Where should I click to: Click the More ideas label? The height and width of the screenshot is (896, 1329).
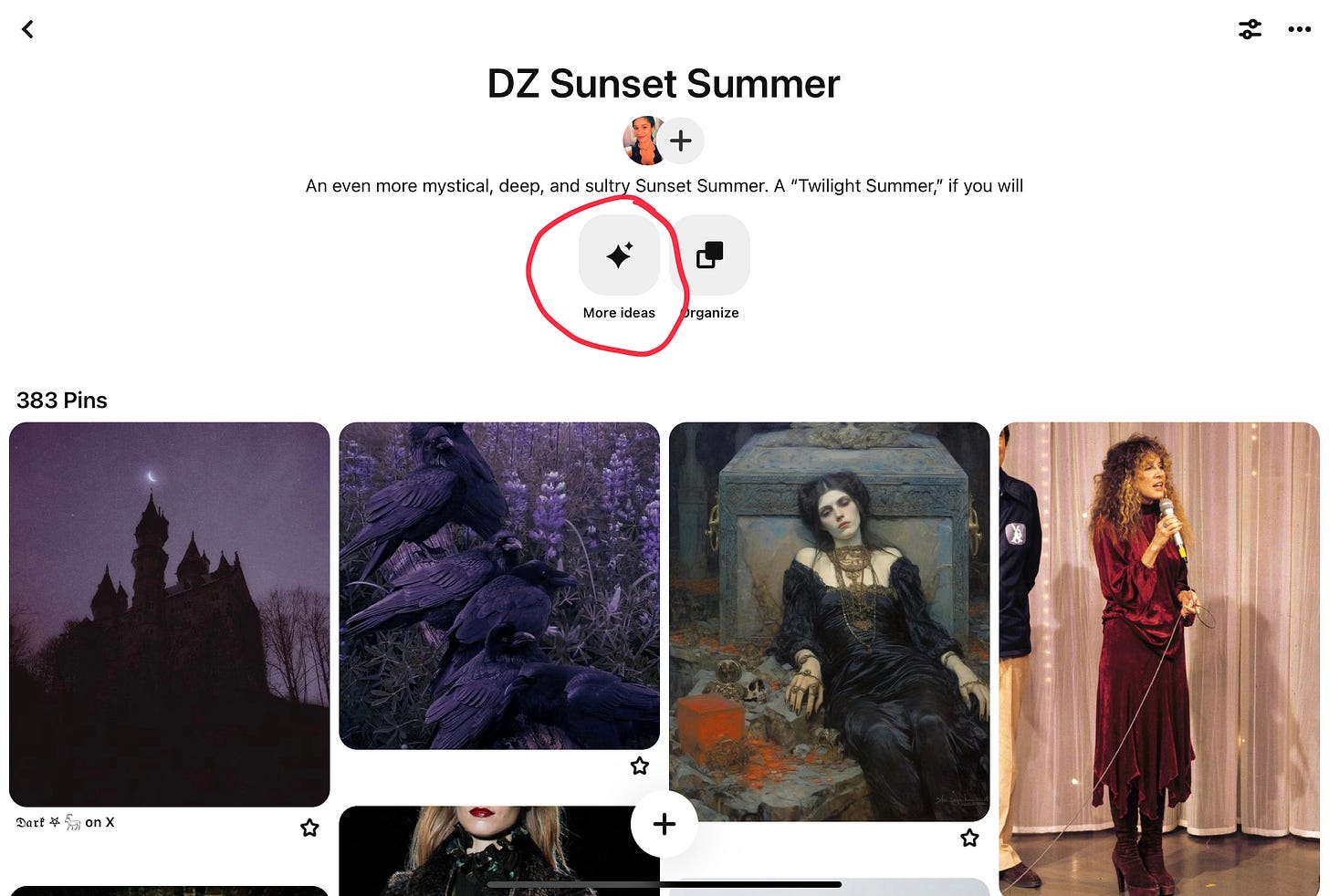[x=619, y=313]
